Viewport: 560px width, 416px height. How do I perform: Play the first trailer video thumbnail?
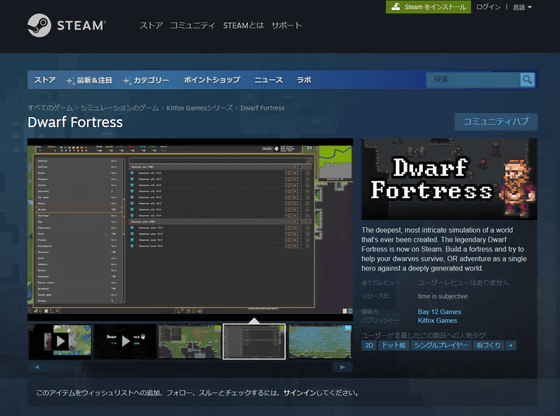pyautogui.click(x=60, y=341)
